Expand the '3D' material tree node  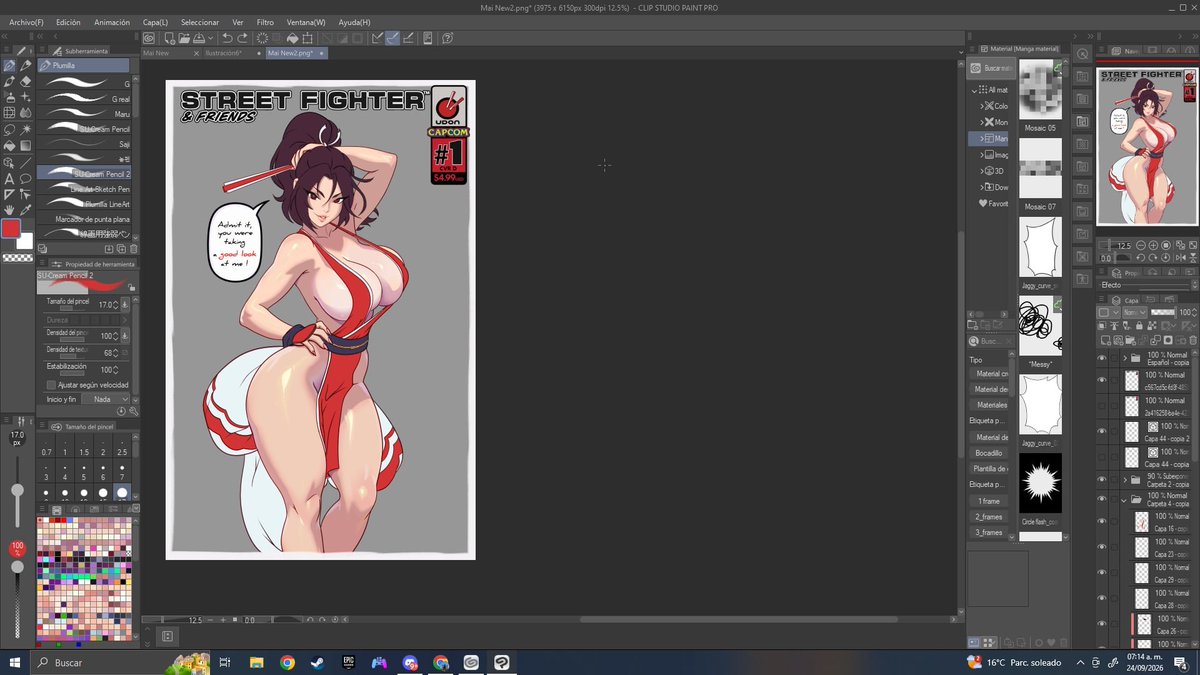(x=982, y=171)
